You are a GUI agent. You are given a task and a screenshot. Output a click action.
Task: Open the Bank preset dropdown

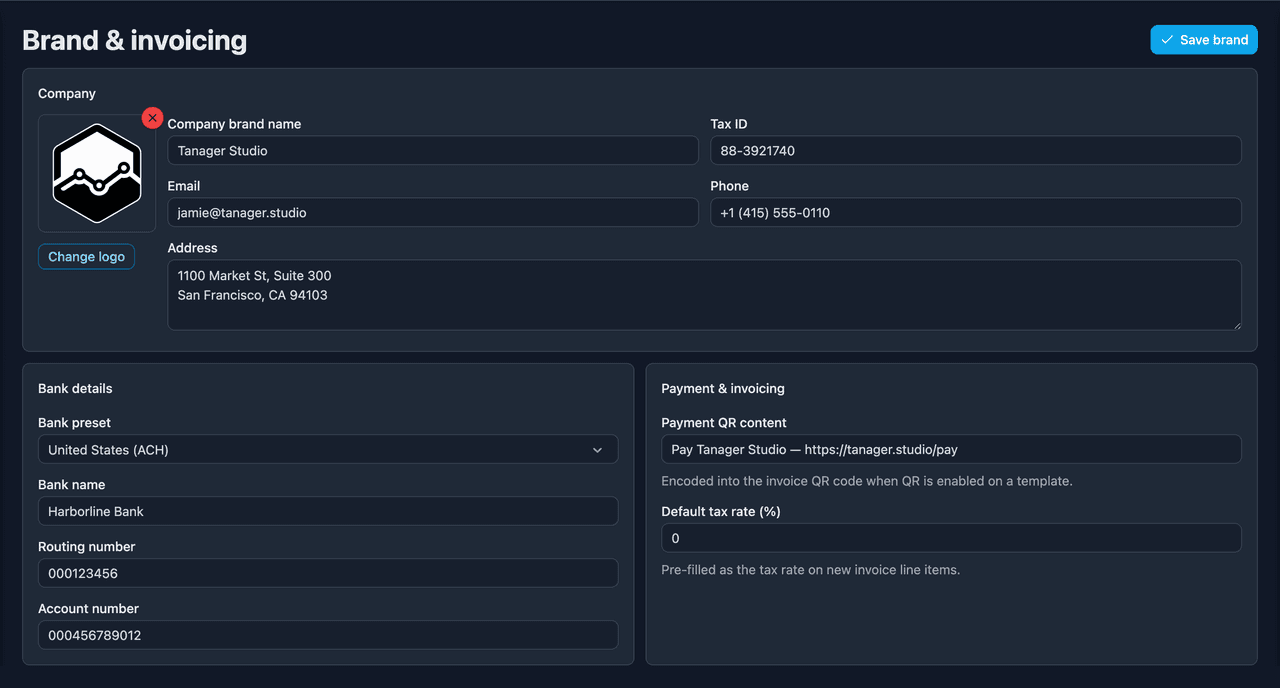point(328,450)
